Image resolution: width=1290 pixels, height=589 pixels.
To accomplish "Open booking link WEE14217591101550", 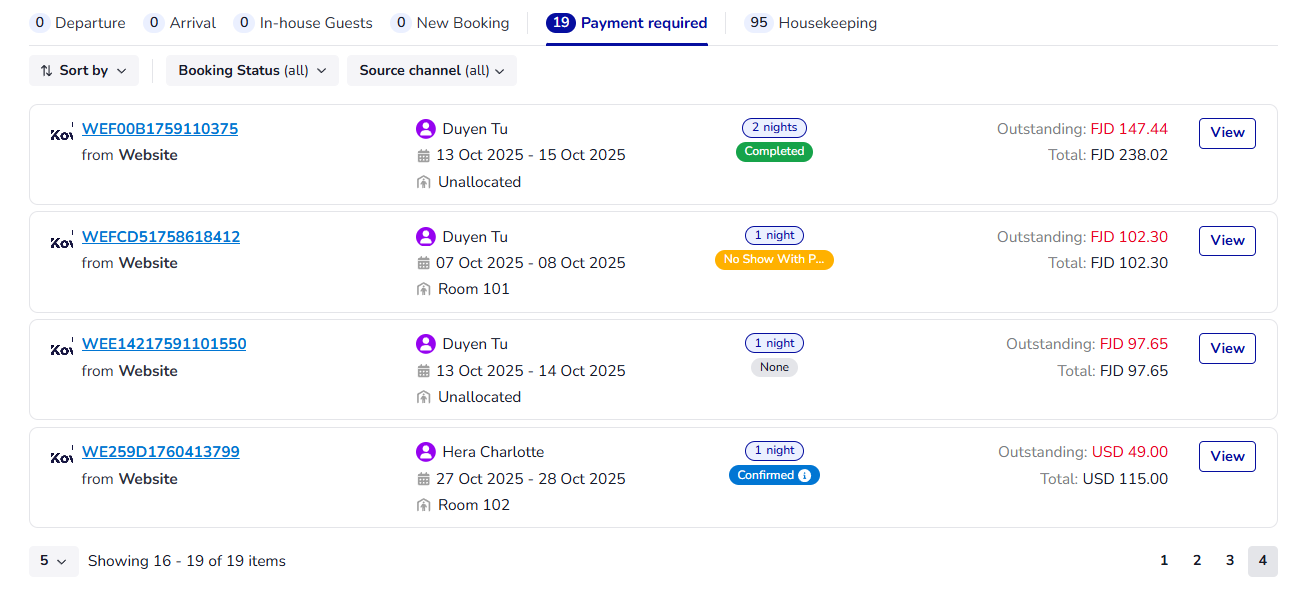I will click(x=164, y=344).
